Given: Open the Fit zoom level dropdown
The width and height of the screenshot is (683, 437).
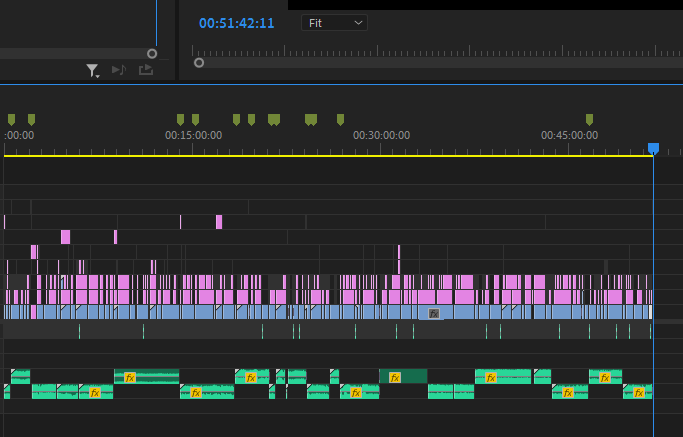Looking at the screenshot, I should pos(334,23).
